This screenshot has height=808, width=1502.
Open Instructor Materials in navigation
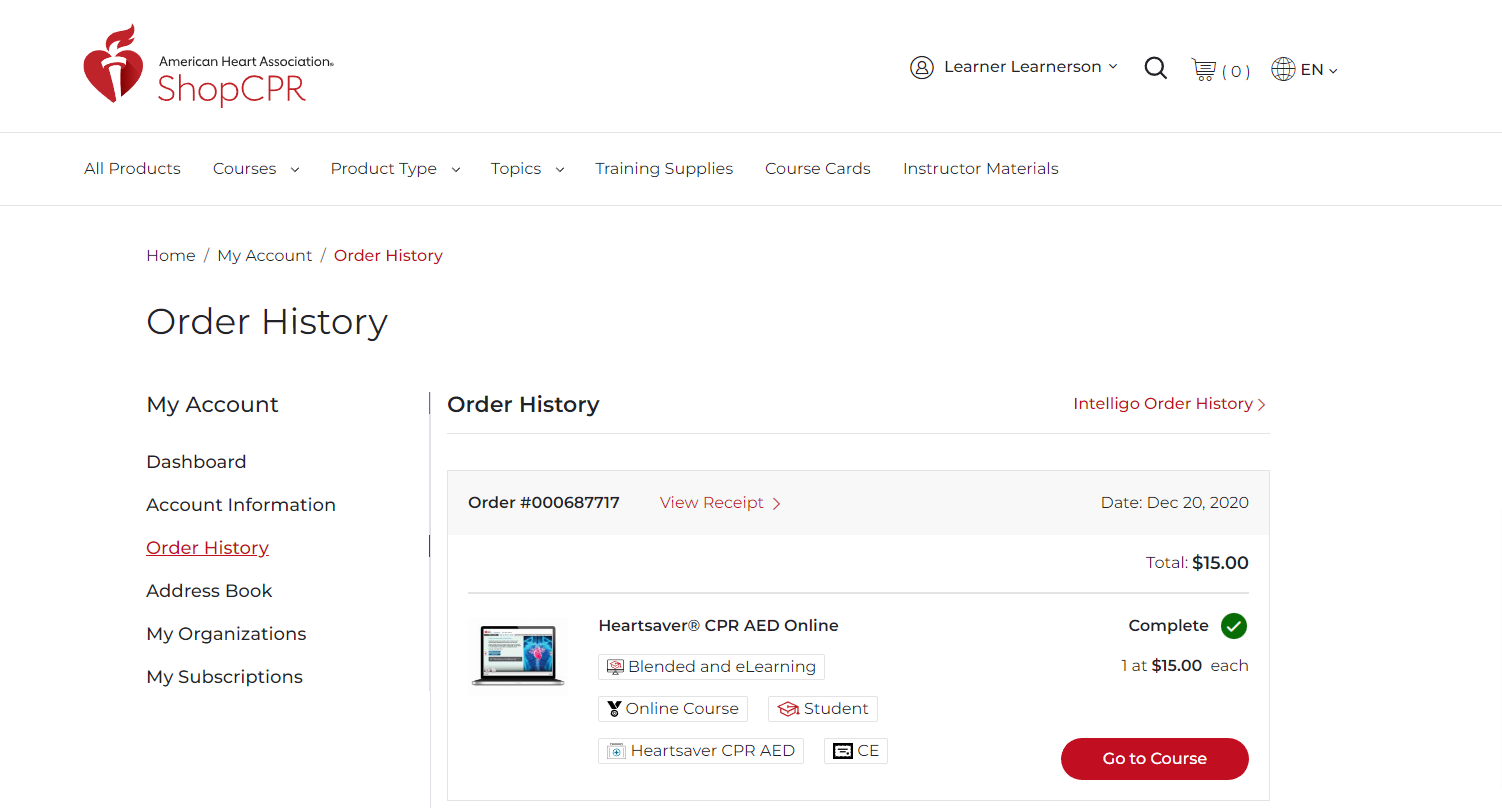click(x=980, y=169)
